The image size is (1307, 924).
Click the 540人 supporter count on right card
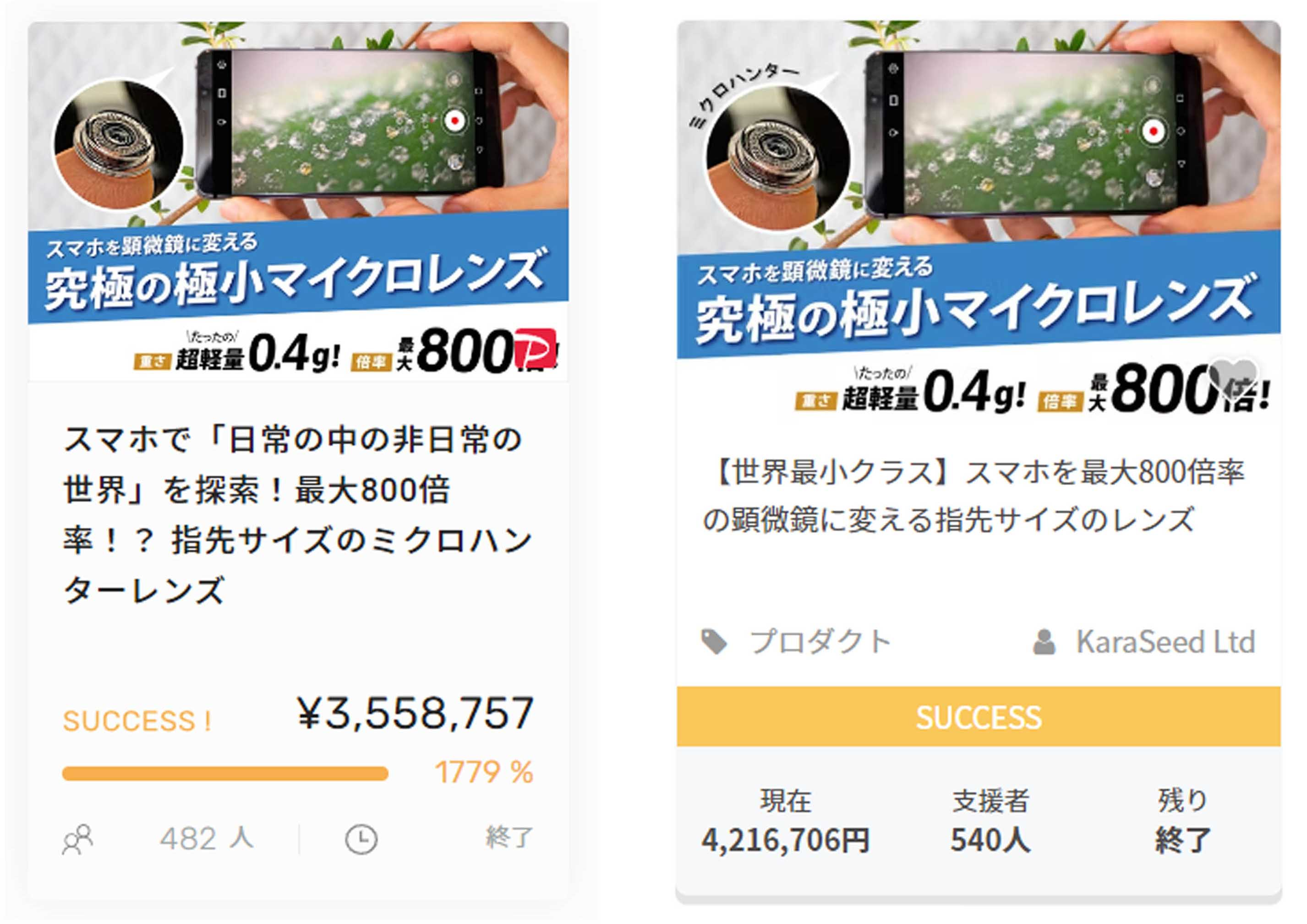pos(990,840)
